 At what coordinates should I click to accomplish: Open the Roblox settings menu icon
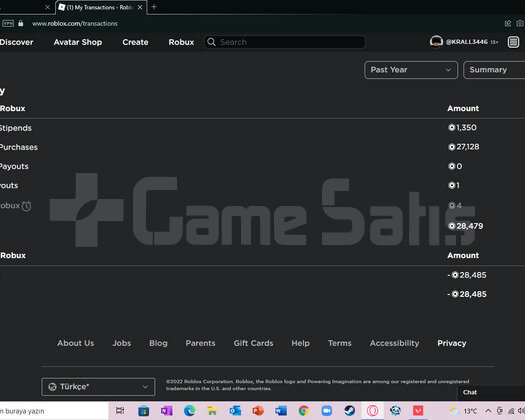pos(513,42)
